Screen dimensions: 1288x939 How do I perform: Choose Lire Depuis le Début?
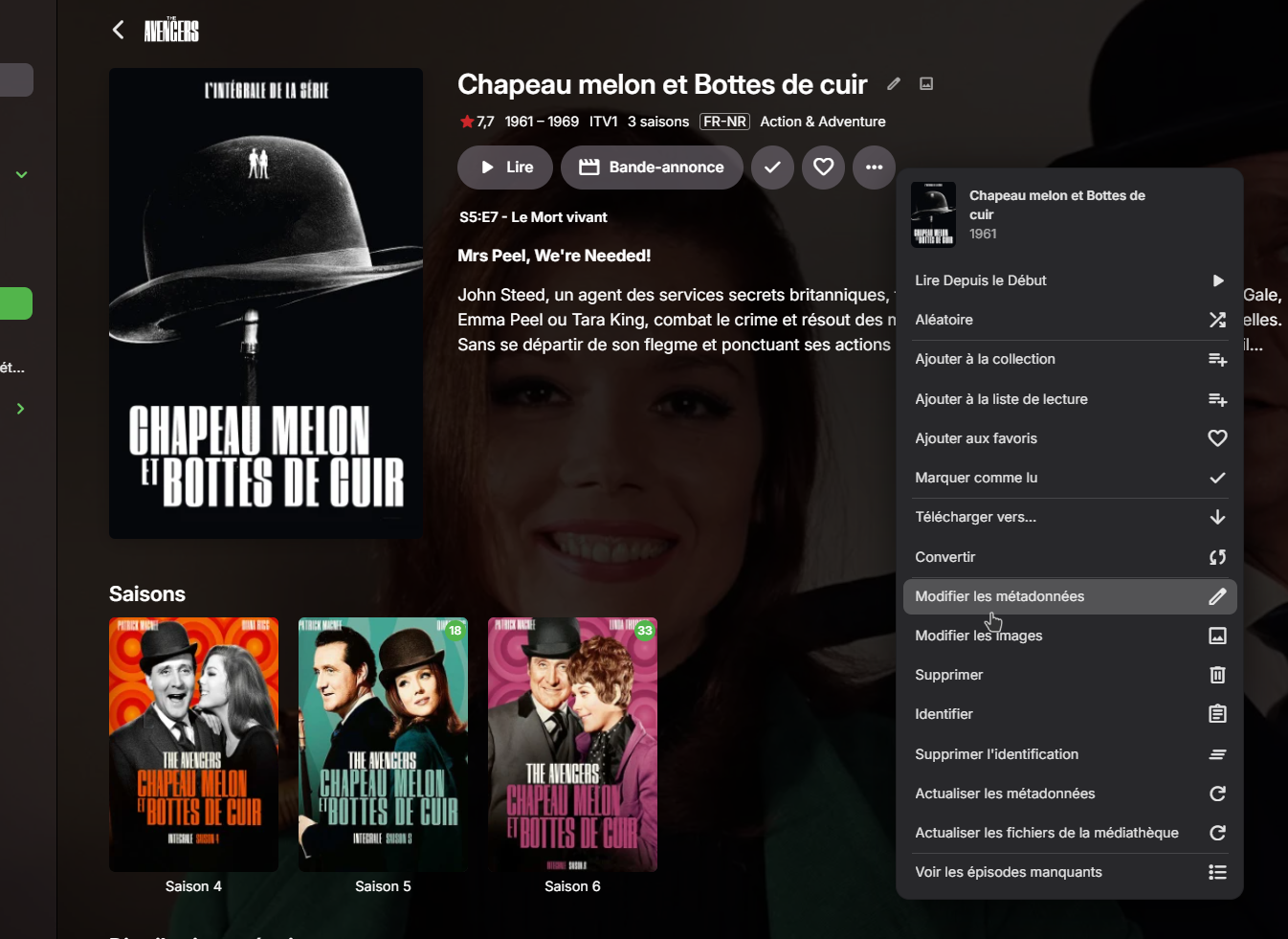point(1070,280)
